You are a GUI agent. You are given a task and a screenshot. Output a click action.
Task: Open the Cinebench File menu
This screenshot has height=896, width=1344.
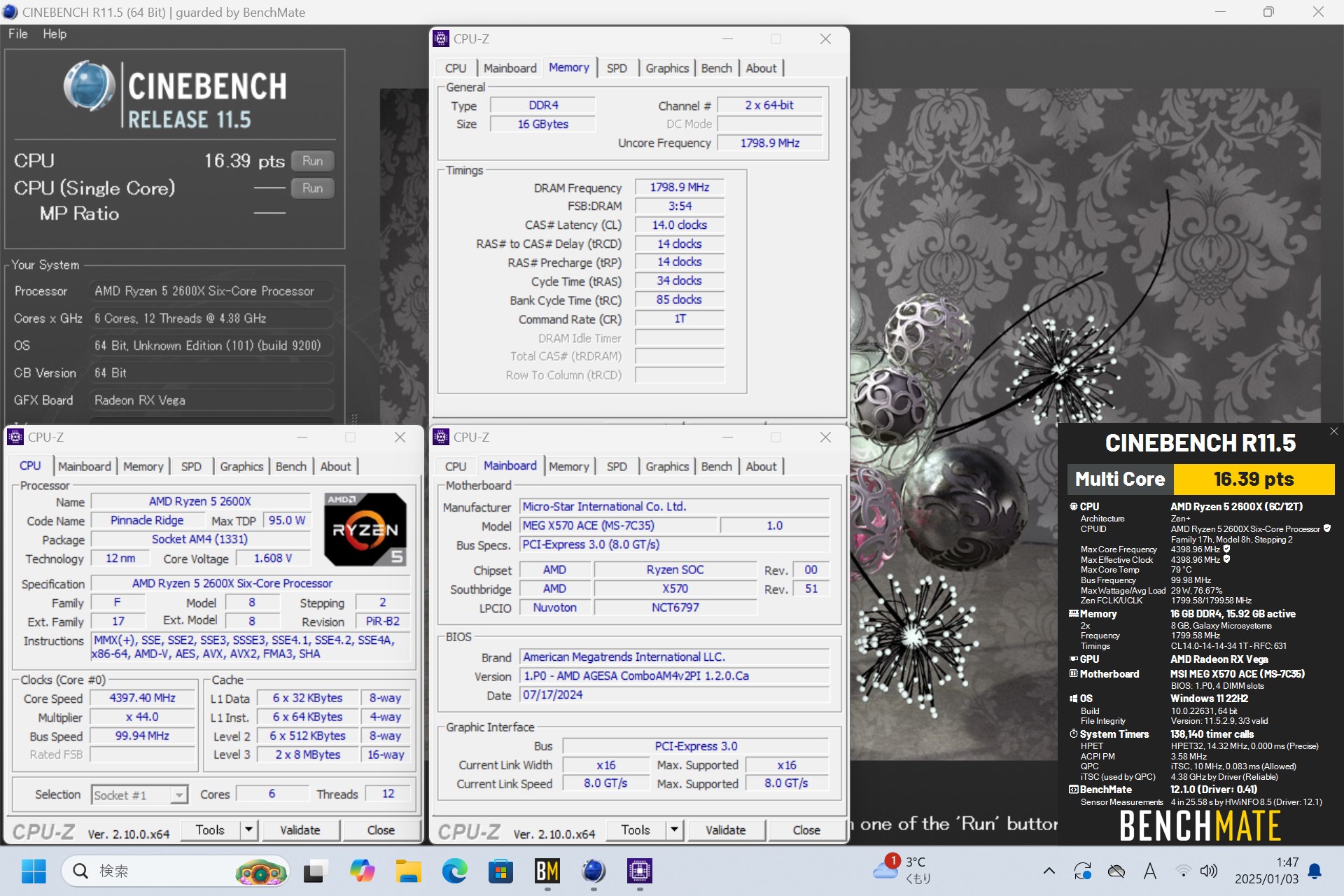(17, 34)
